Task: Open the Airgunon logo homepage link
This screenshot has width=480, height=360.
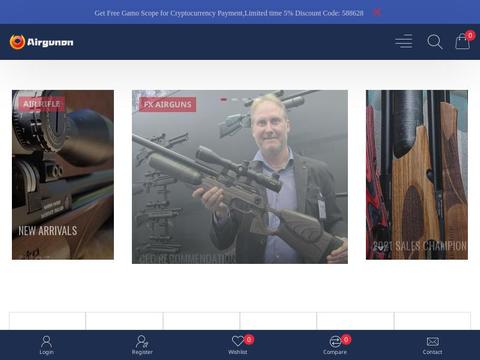Action: [x=42, y=42]
